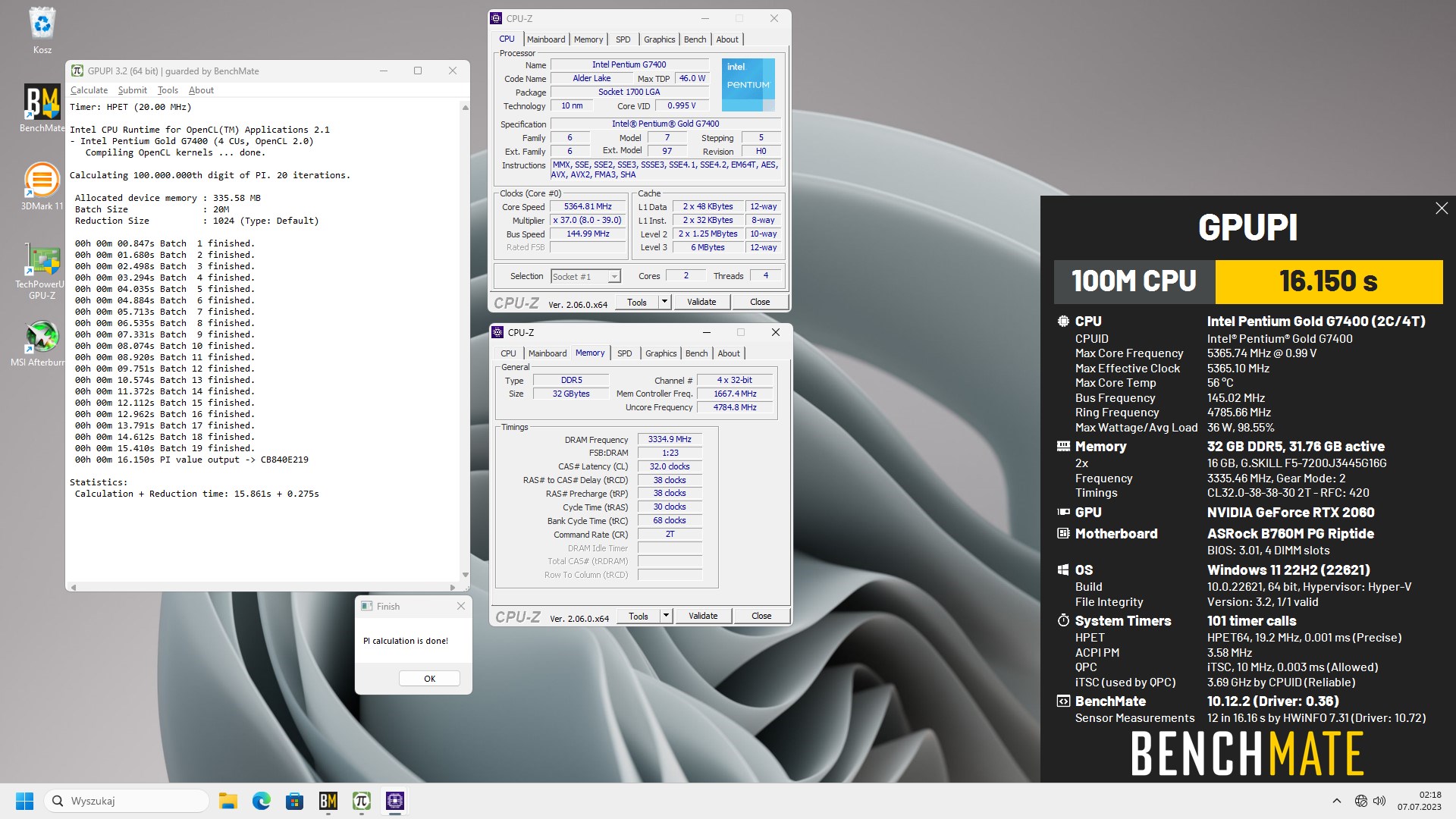The width and height of the screenshot is (1456, 819).
Task: Click the DRAM Frequency value 3334.9 MHz
Action: (670, 440)
